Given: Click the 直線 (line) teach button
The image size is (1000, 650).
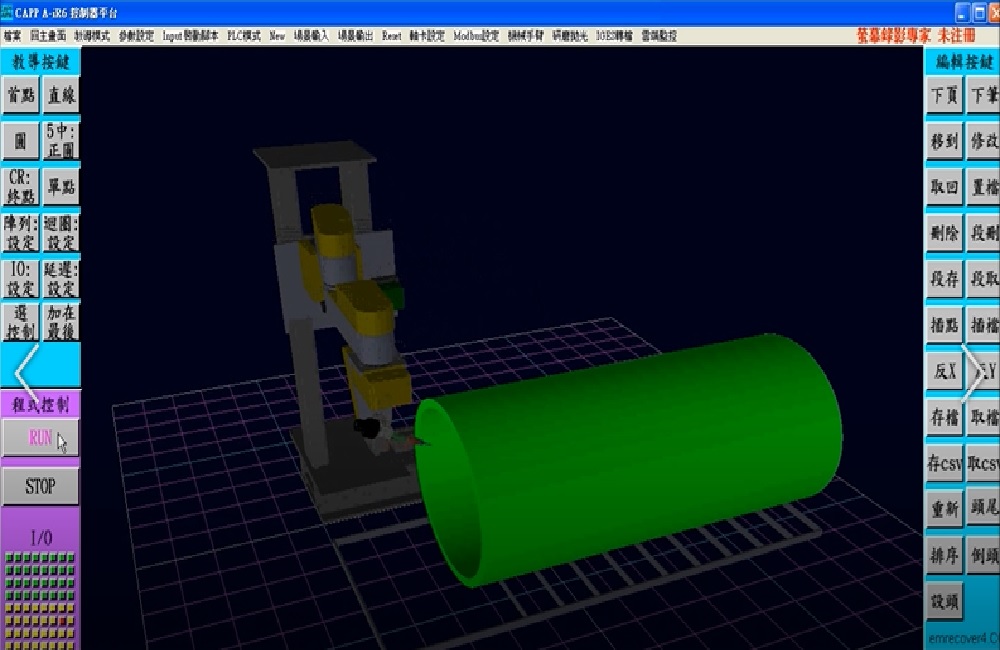Looking at the screenshot, I should 61,95.
